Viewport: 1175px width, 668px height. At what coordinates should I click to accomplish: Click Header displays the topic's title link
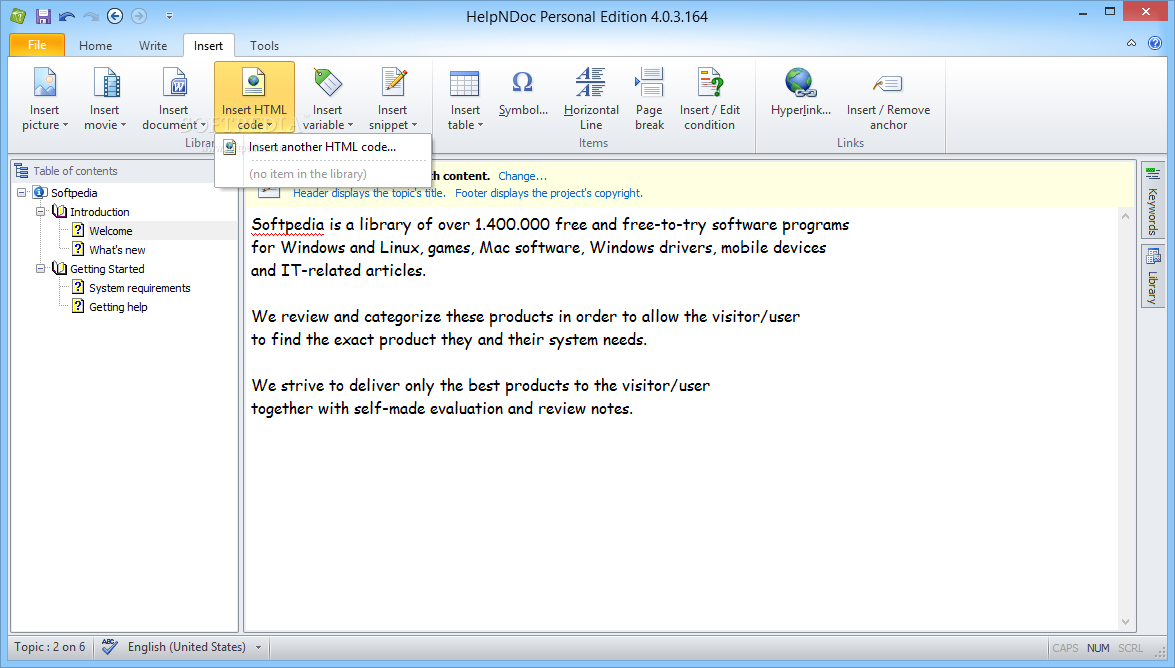(369, 193)
